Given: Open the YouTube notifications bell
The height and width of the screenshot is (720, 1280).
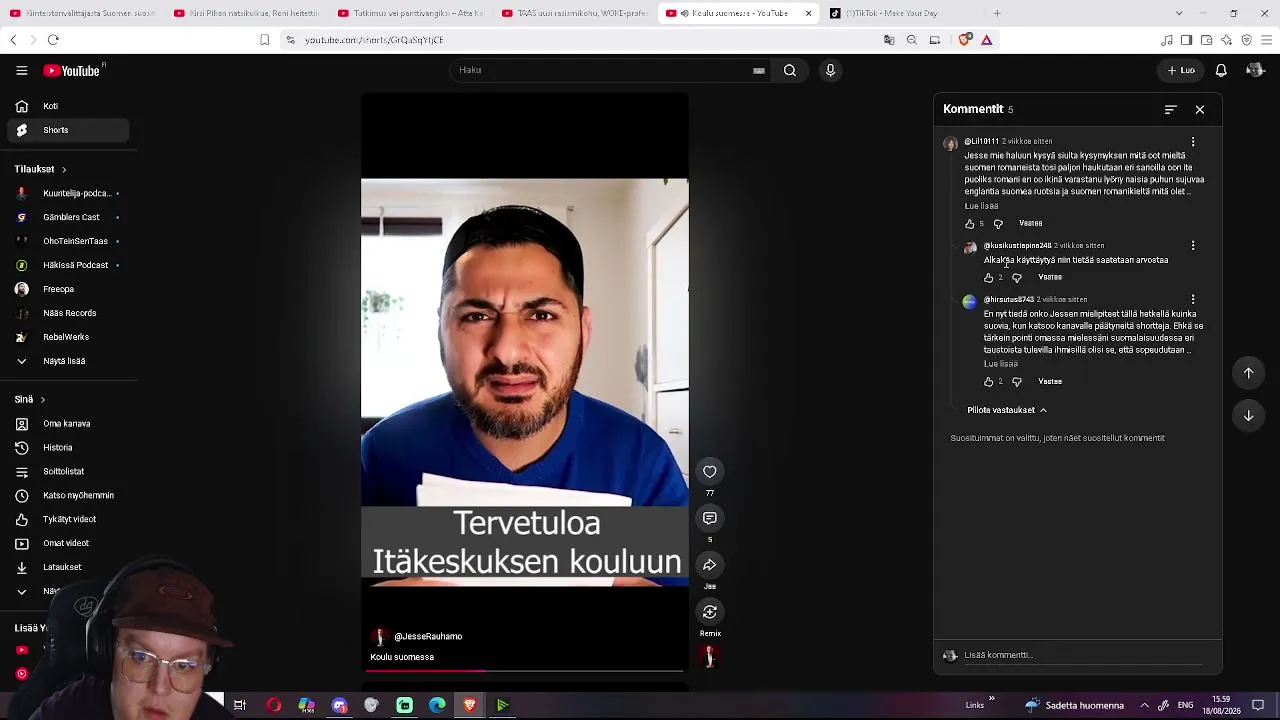Looking at the screenshot, I should [1221, 70].
